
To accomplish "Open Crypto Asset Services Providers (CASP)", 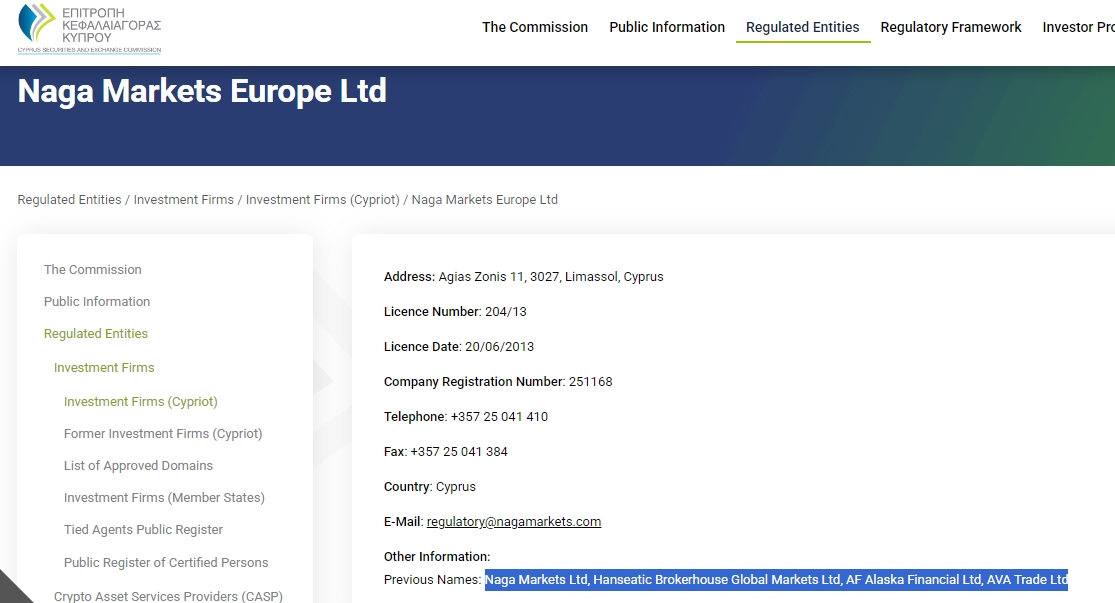I will [x=168, y=596].
